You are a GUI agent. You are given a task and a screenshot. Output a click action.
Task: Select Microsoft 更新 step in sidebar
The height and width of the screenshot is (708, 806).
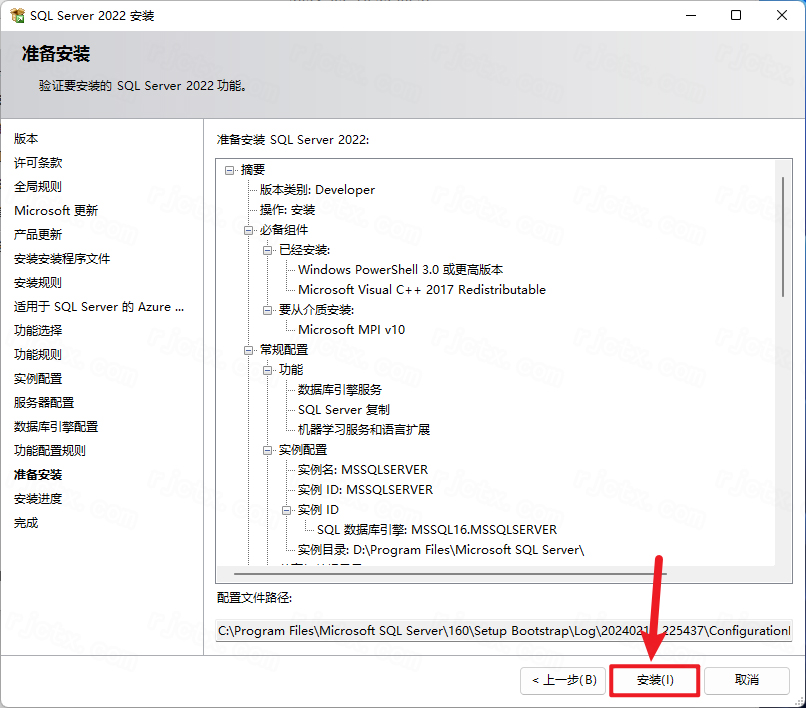pyautogui.click(x=56, y=211)
